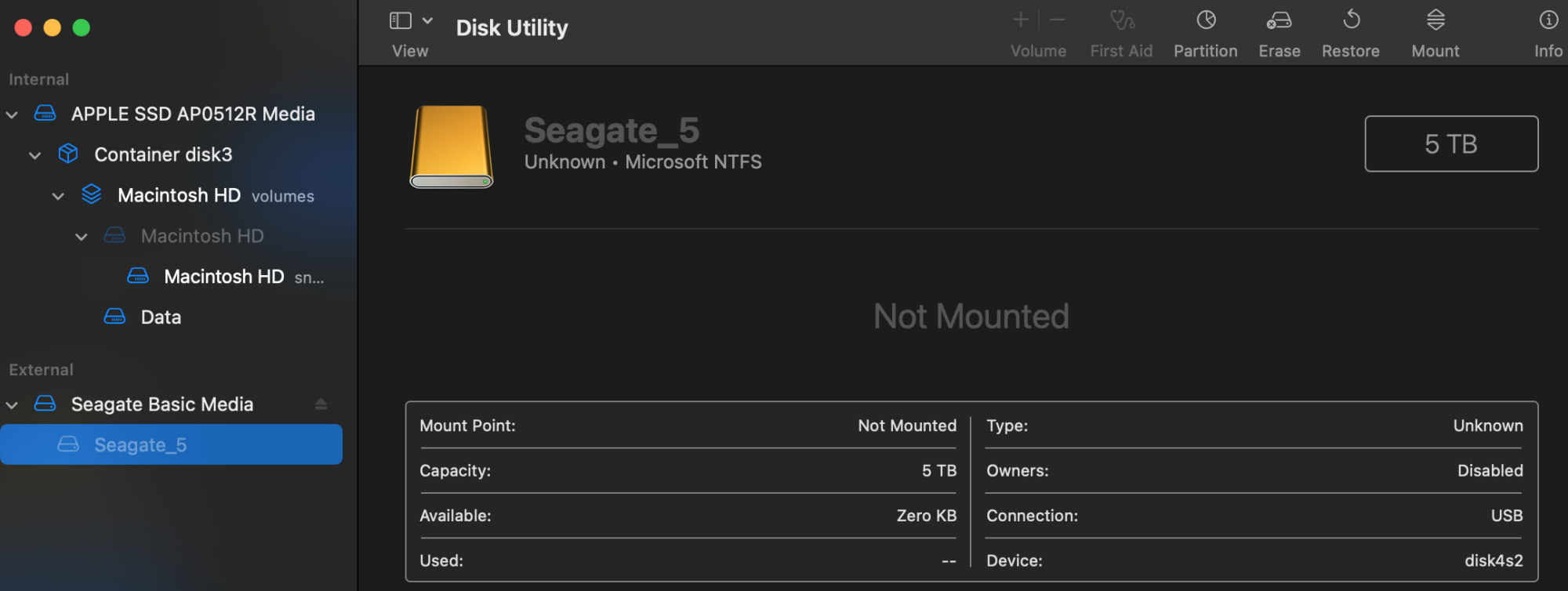Collapse Container disk3 in sidebar
The height and width of the screenshot is (591, 1568).
35,155
